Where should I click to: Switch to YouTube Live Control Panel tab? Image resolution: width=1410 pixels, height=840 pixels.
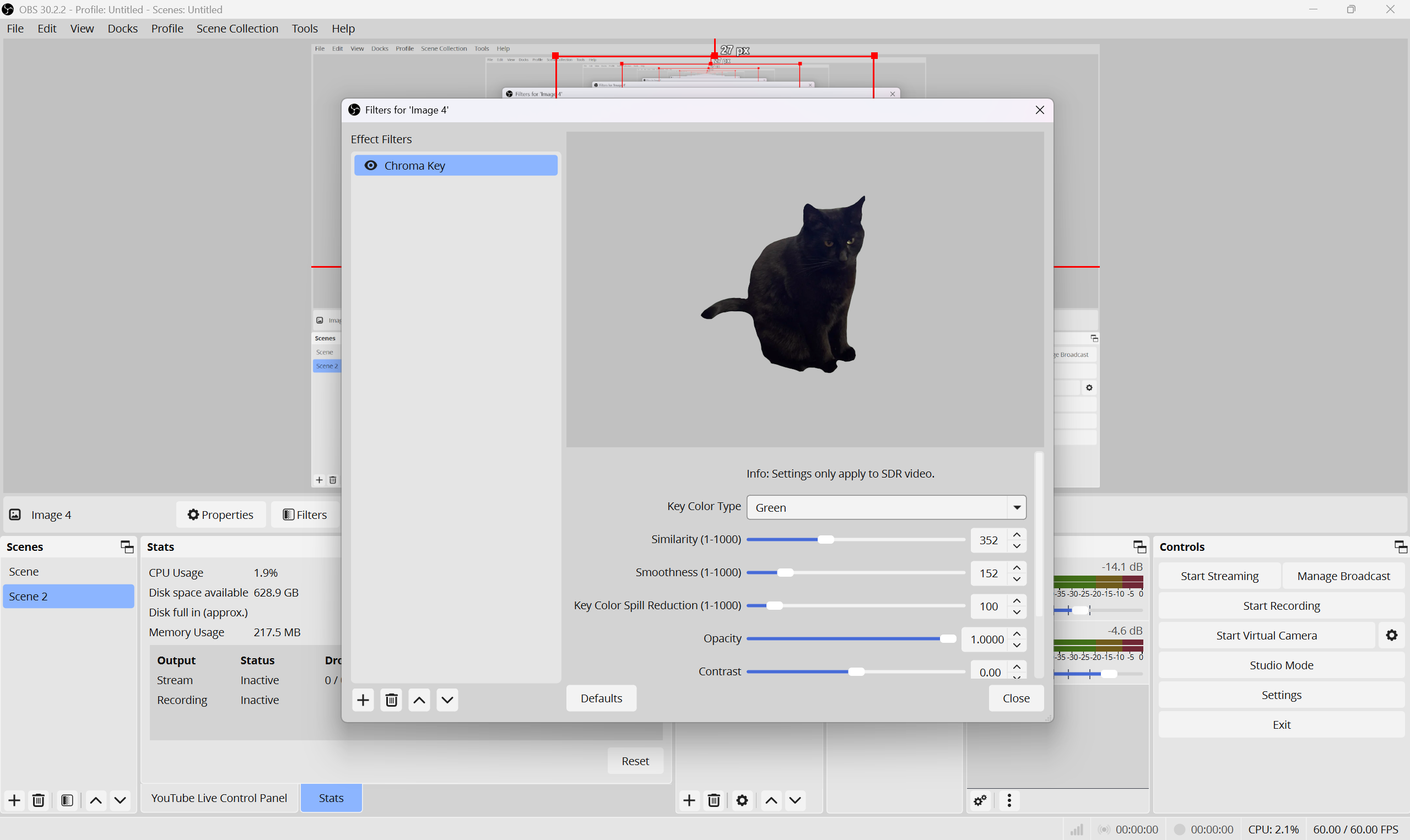coord(219,798)
